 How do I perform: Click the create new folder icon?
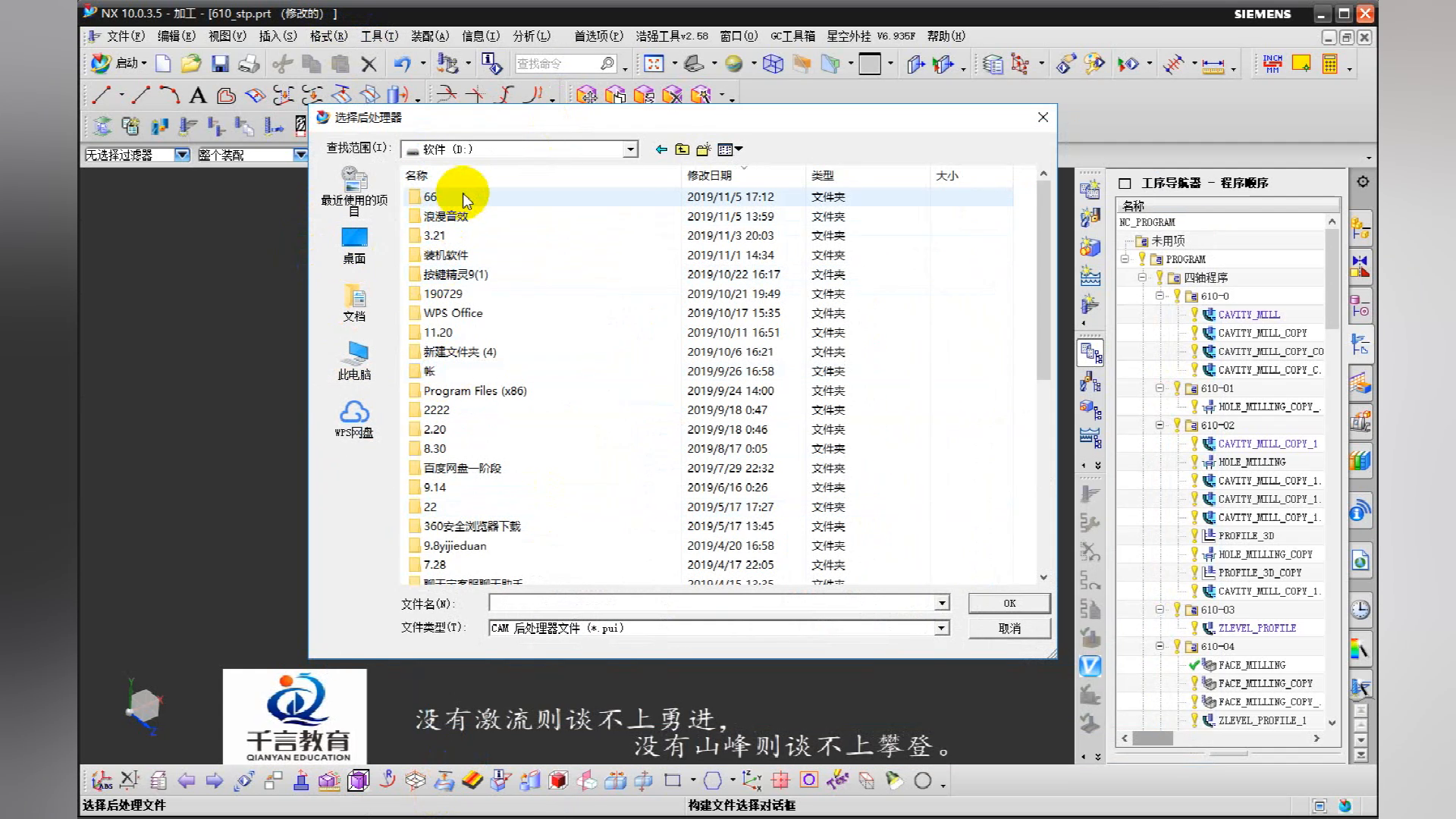pyautogui.click(x=704, y=149)
